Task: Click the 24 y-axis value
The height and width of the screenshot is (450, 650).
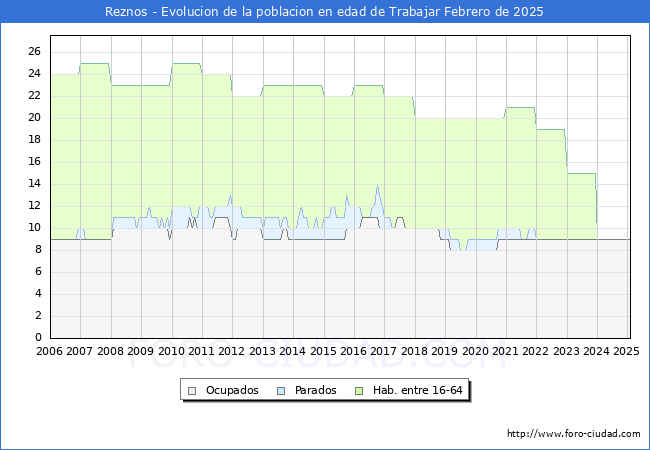Action: tap(34, 73)
